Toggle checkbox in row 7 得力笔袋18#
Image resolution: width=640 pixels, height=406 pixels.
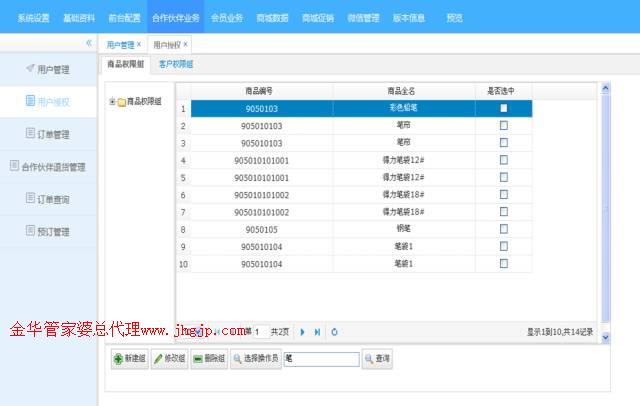pyautogui.click(x=504, y=211)
